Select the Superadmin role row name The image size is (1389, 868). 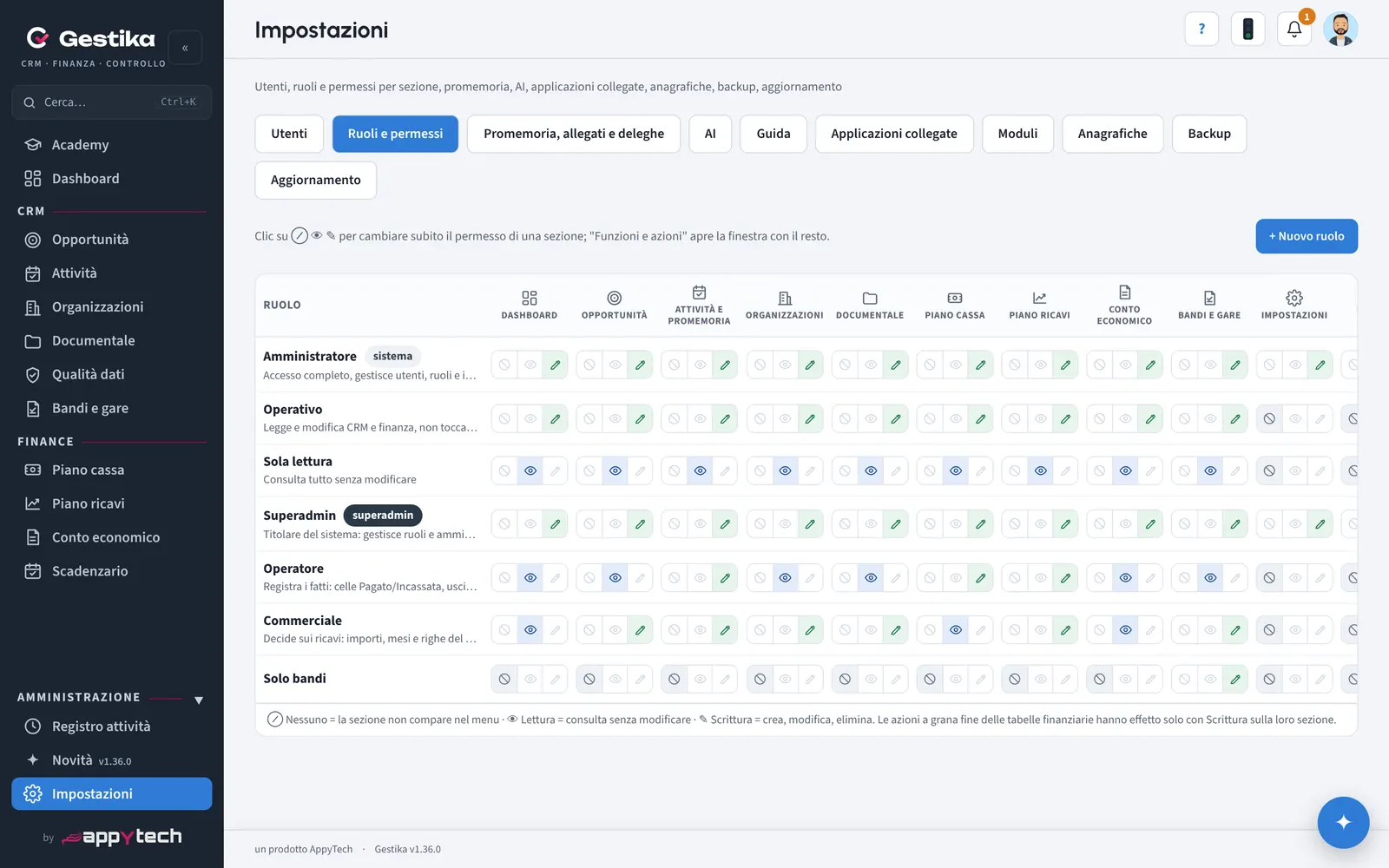pos(300,516)
